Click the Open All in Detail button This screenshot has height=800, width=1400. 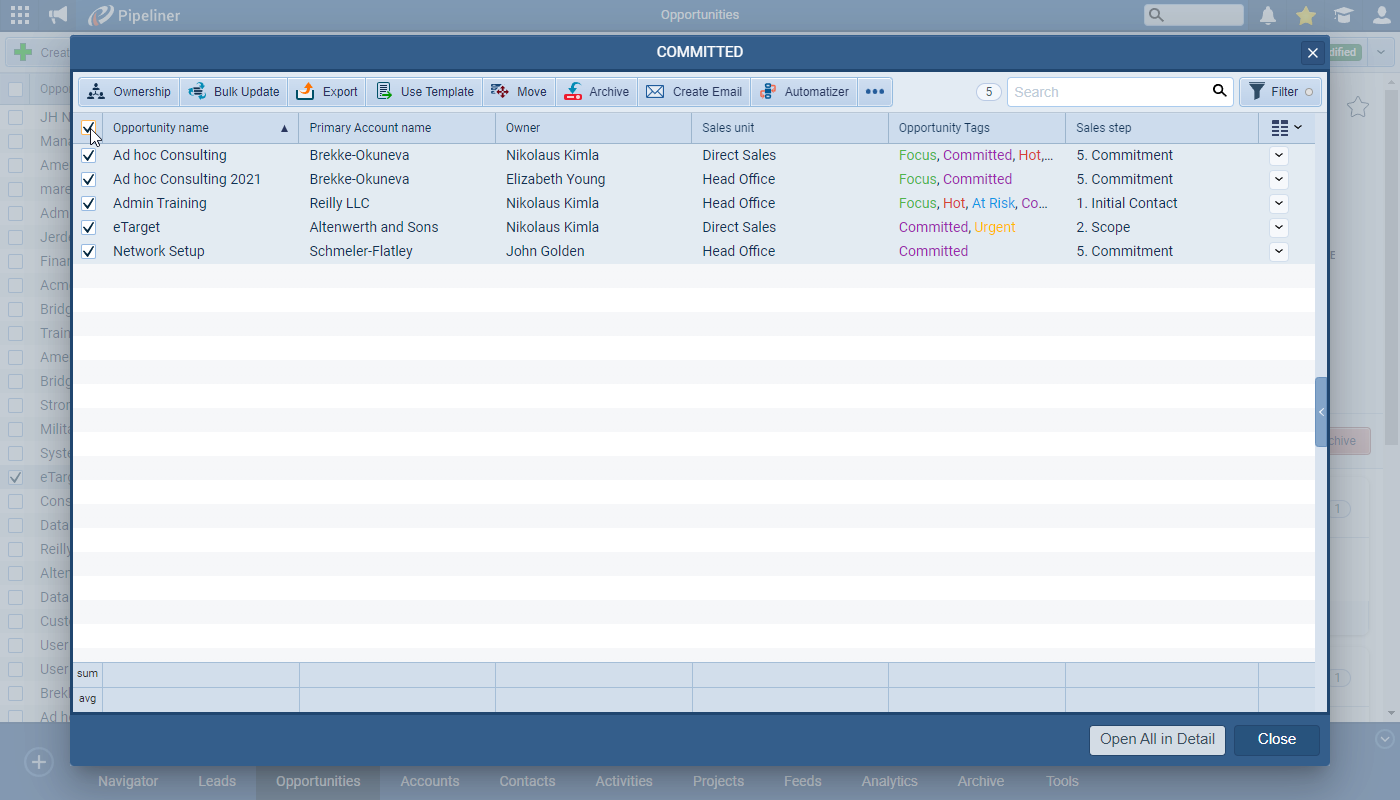[x=1157, y=740]
